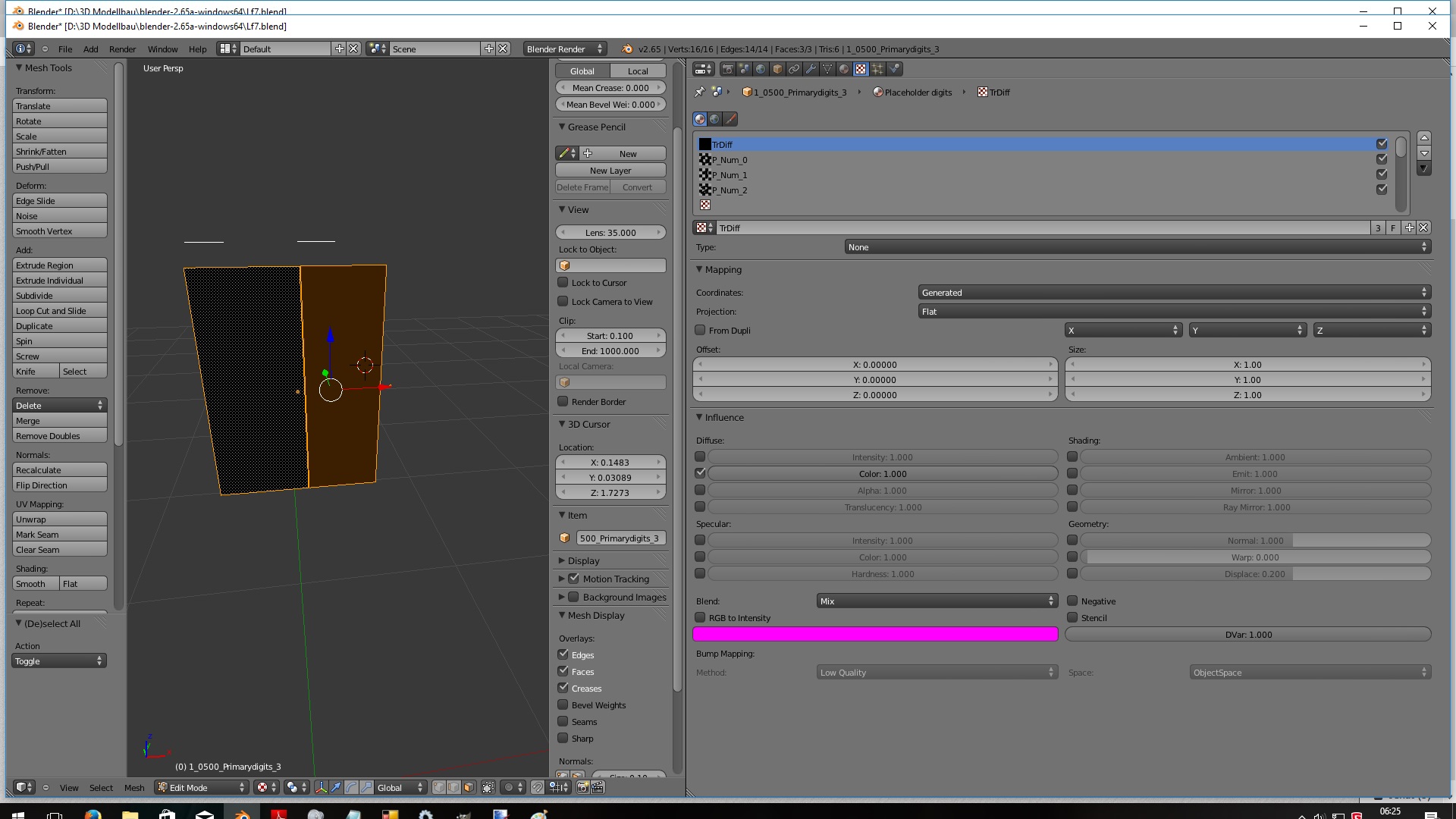1456x819 pixels.
Task: Open the Object Data triangle tab
Action: tap(827, 69)
